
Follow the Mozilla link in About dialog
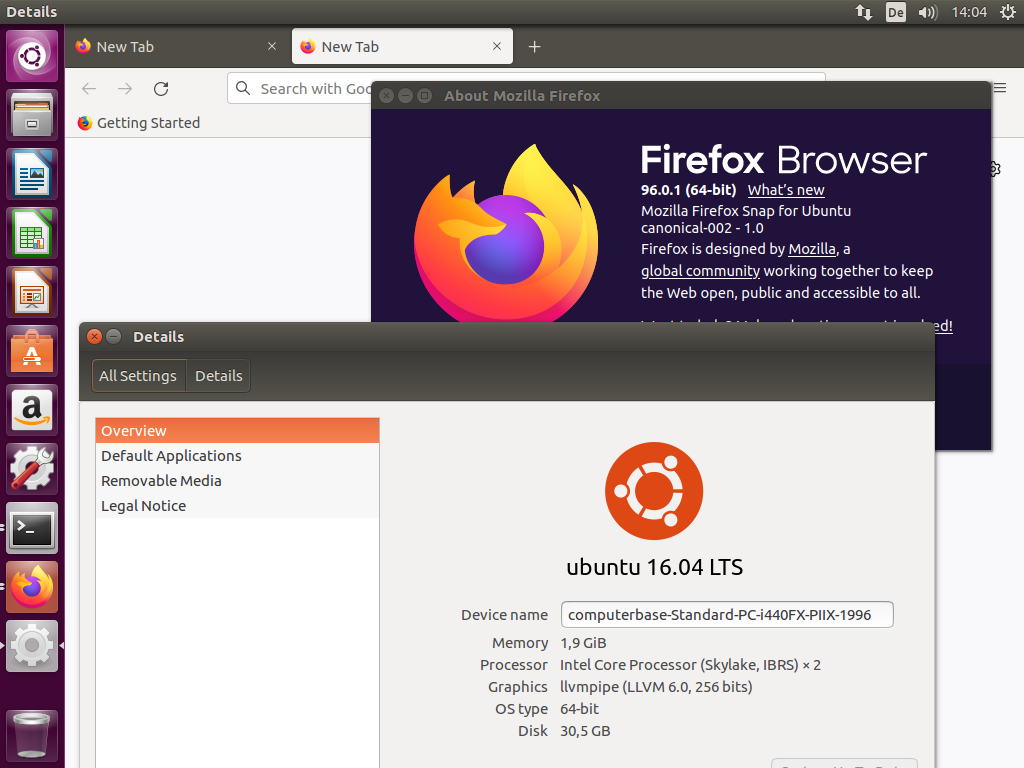tap(812, 249)
